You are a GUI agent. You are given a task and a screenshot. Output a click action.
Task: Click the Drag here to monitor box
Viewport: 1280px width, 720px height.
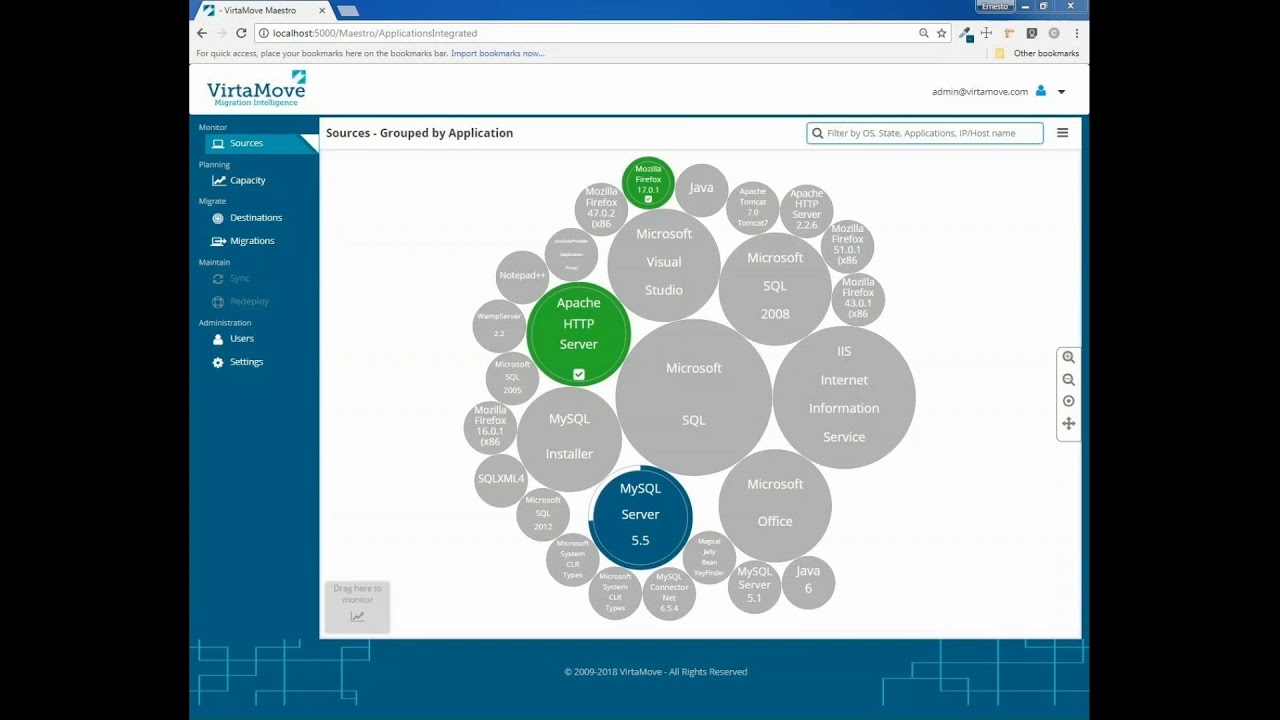tap(357, 606)
